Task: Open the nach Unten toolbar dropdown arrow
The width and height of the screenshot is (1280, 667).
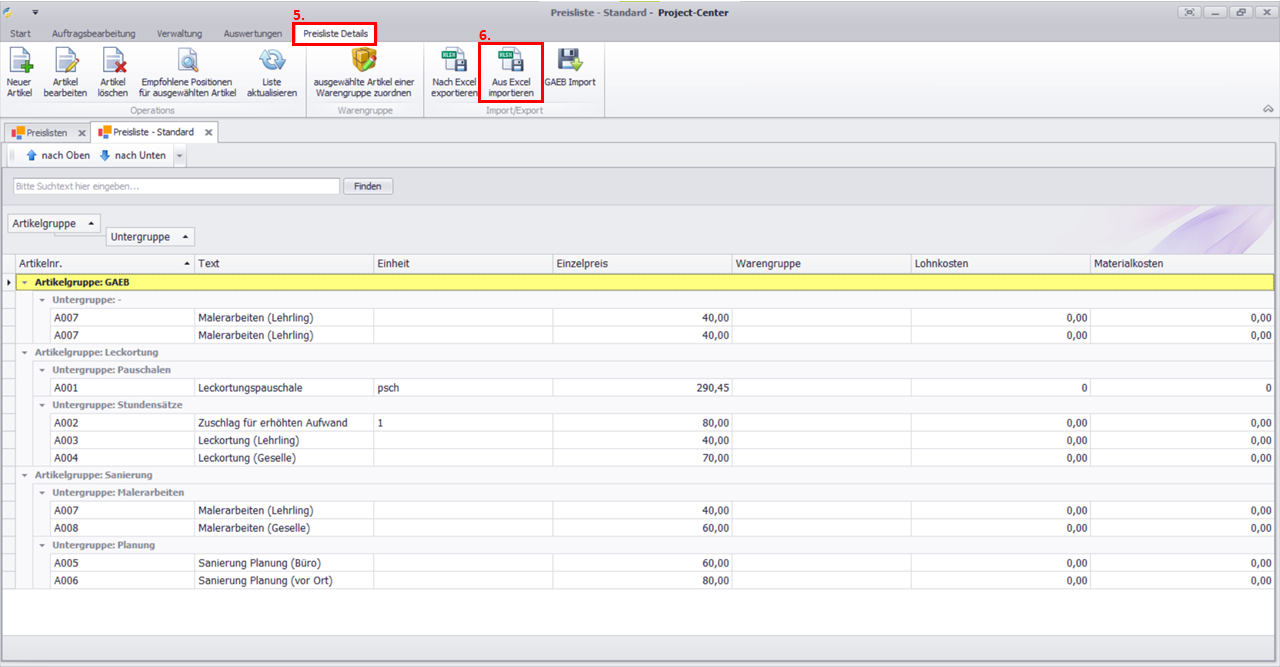Action: point(179,156)
